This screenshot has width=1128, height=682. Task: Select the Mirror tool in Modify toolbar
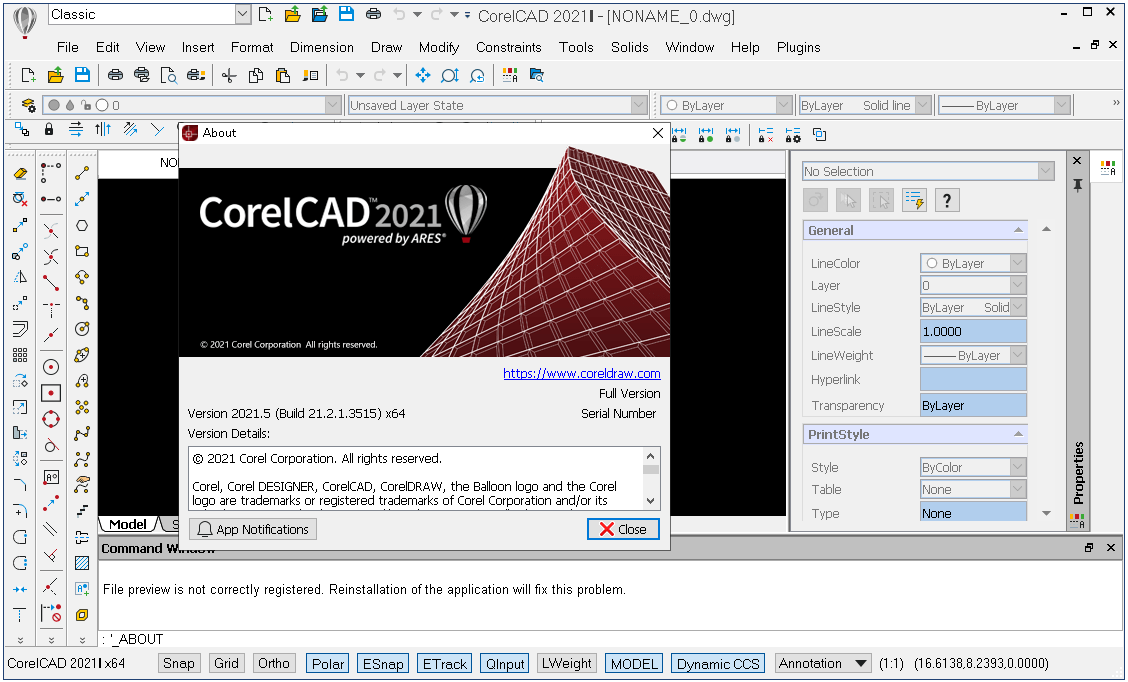point(20,277)
